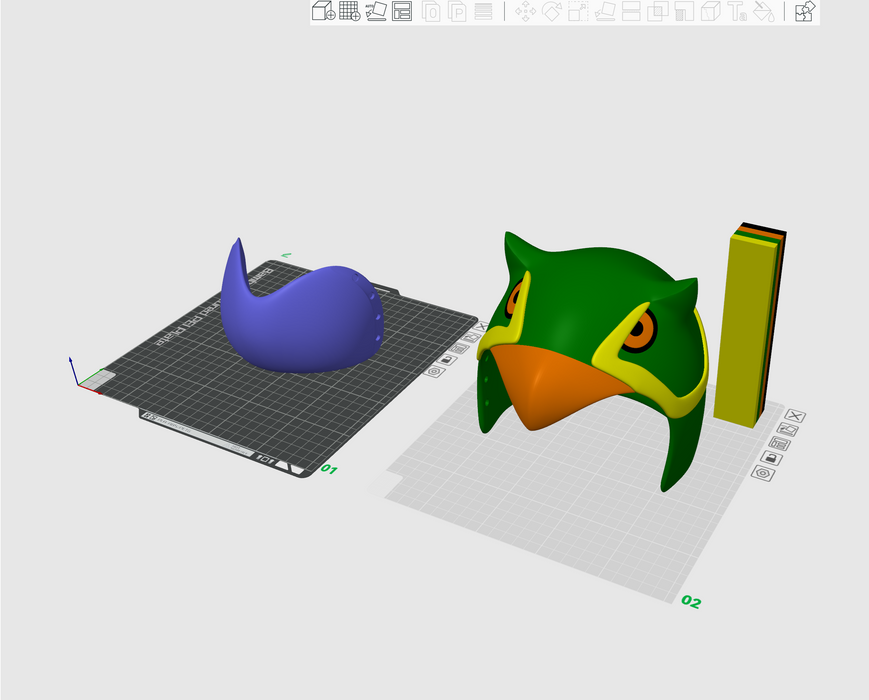The image size is (869, 700).
Task: Open the Color Painting bucket tool
Action: click(x=763, y=12)
